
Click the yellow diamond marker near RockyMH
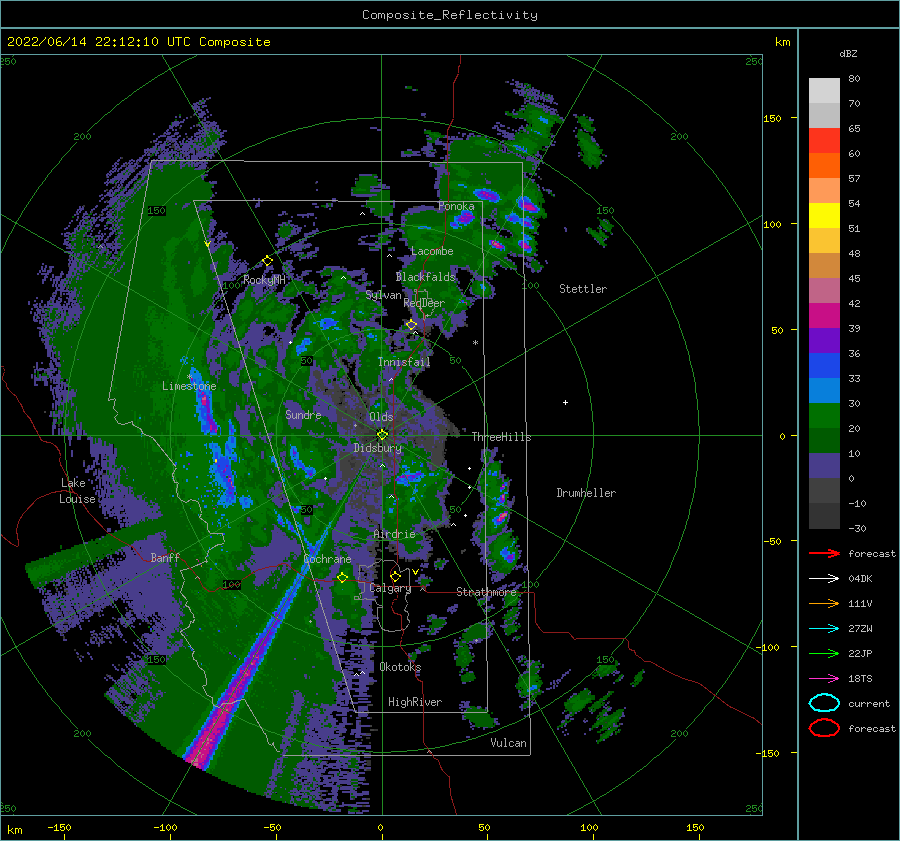coord(267,261)
